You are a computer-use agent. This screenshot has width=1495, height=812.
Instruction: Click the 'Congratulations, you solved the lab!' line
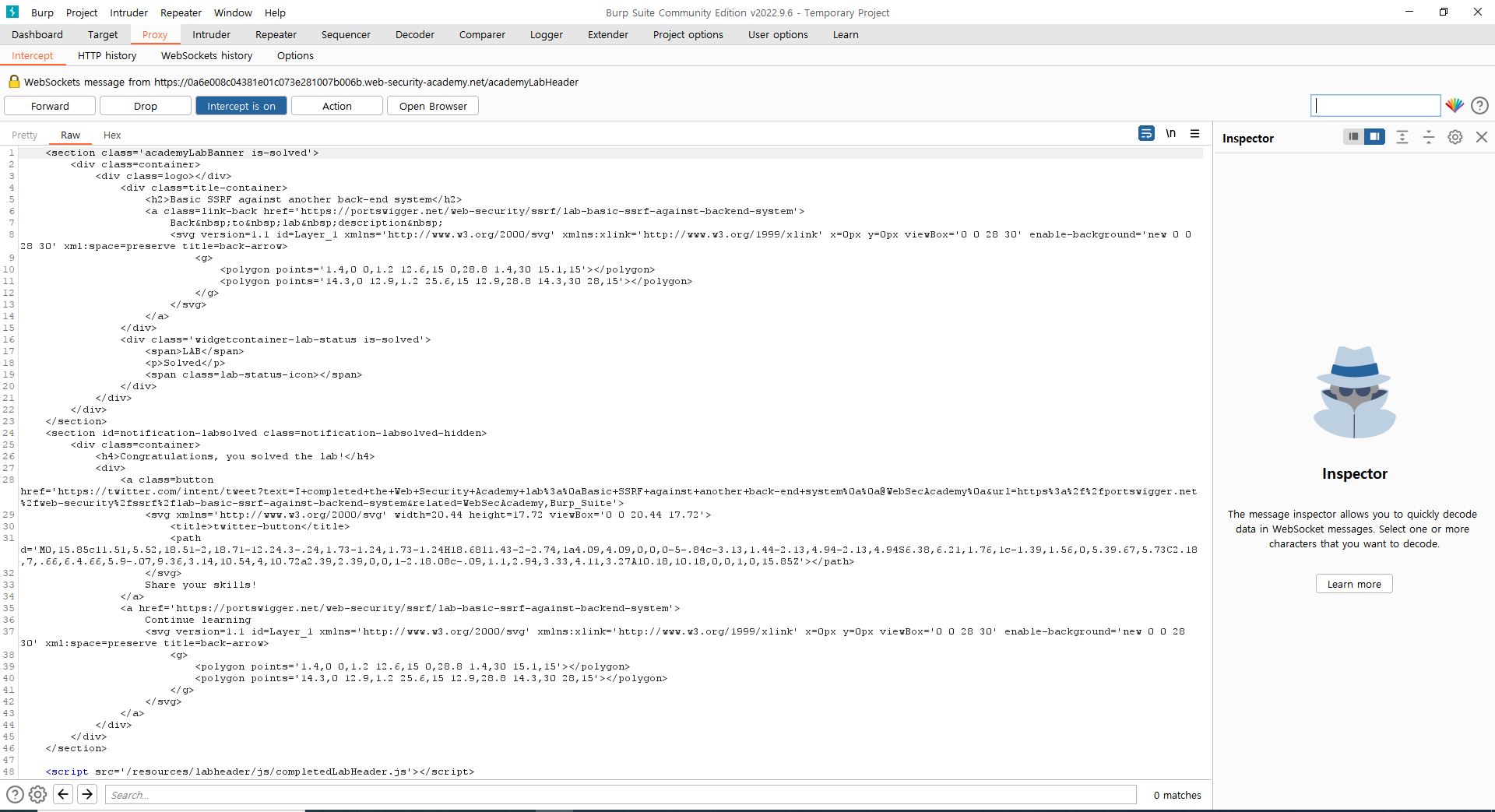tap(235, 456)
